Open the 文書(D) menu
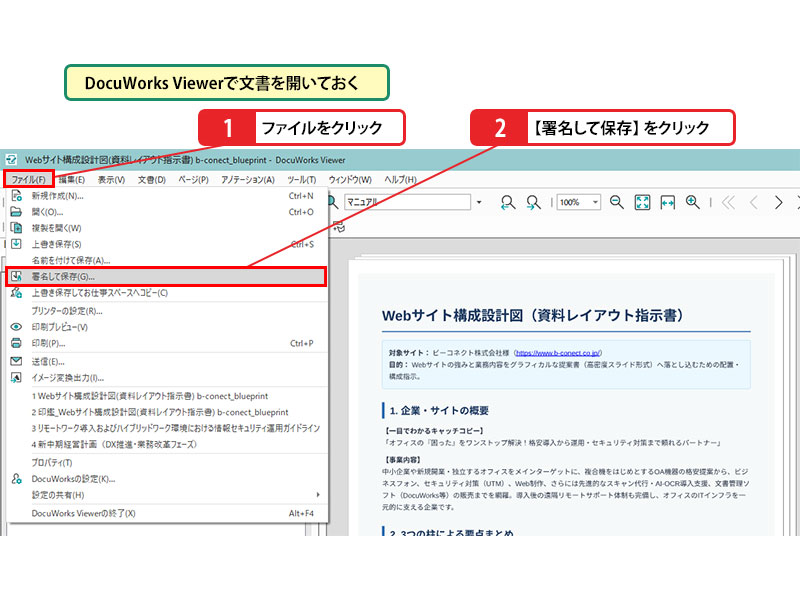 coord(152,180)
